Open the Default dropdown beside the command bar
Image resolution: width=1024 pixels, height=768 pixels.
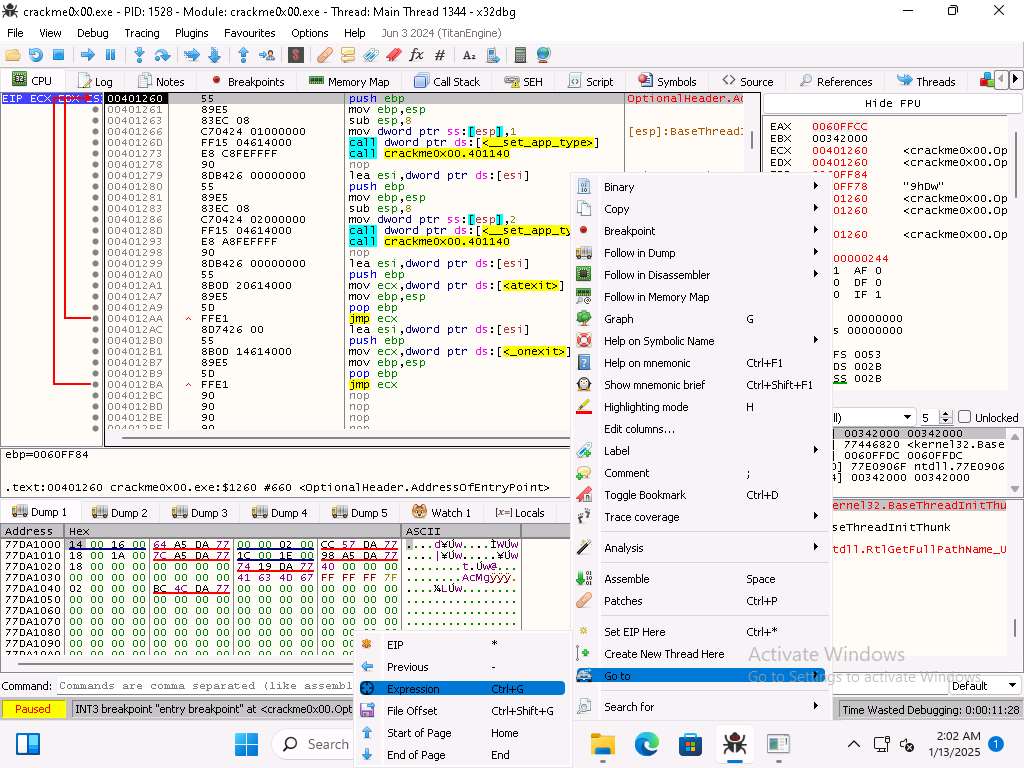(x=983, y=686)
